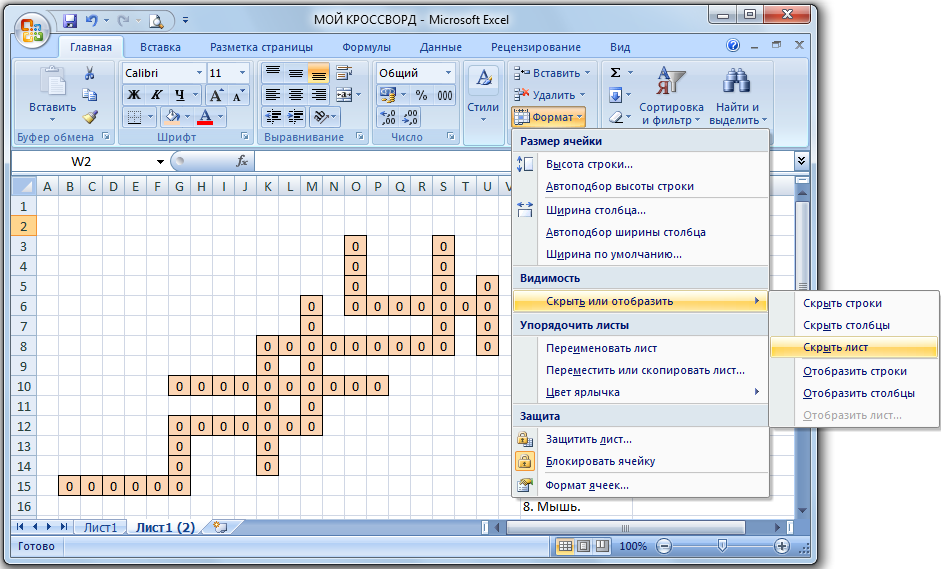Align cell text left

pyautogui.click(x=273, y=95)
